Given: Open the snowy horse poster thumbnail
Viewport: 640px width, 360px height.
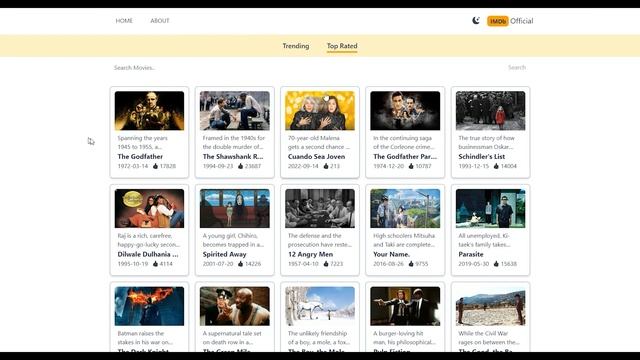Looking at the screenshot, I should point(320,306).
